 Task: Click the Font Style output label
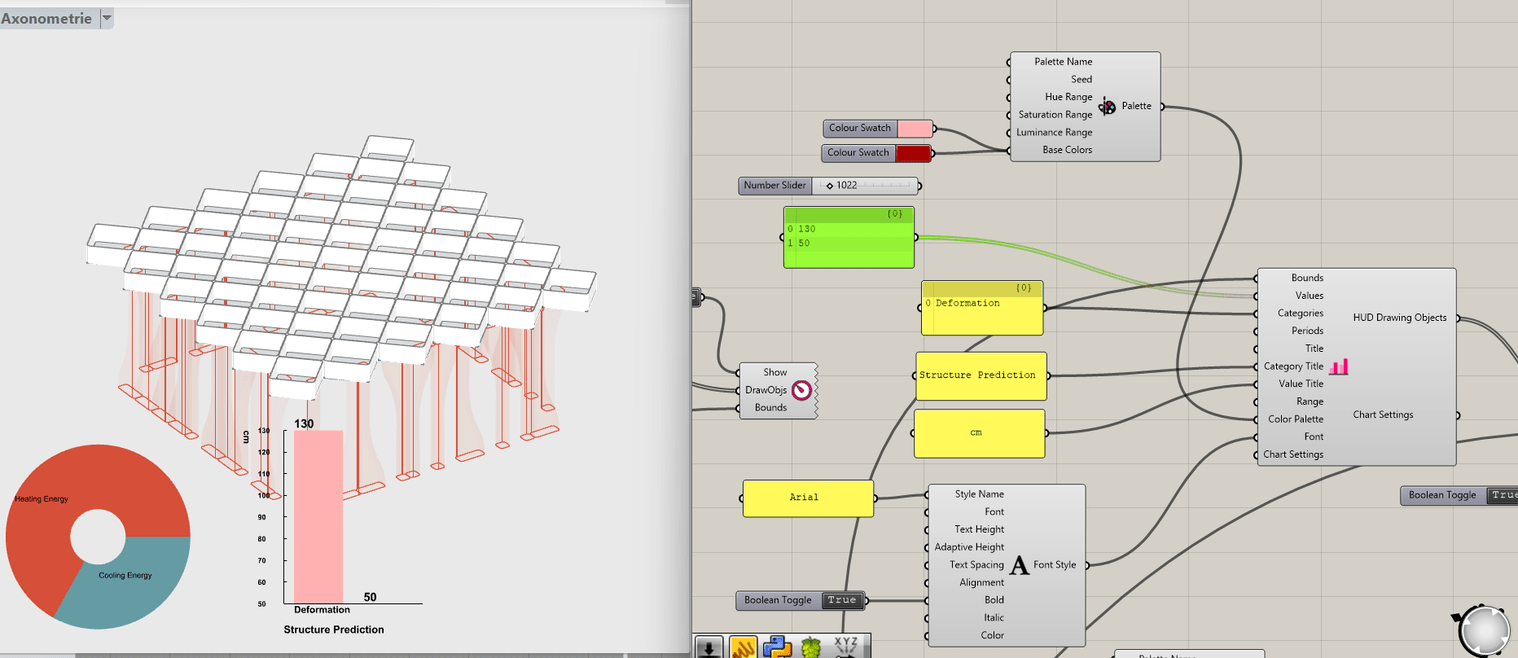(x=1055, y=565)
